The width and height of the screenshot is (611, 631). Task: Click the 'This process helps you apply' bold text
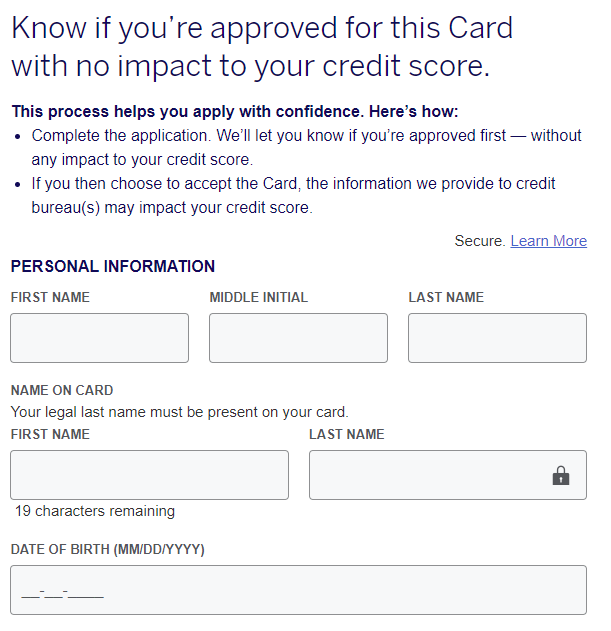click(234, 112)
